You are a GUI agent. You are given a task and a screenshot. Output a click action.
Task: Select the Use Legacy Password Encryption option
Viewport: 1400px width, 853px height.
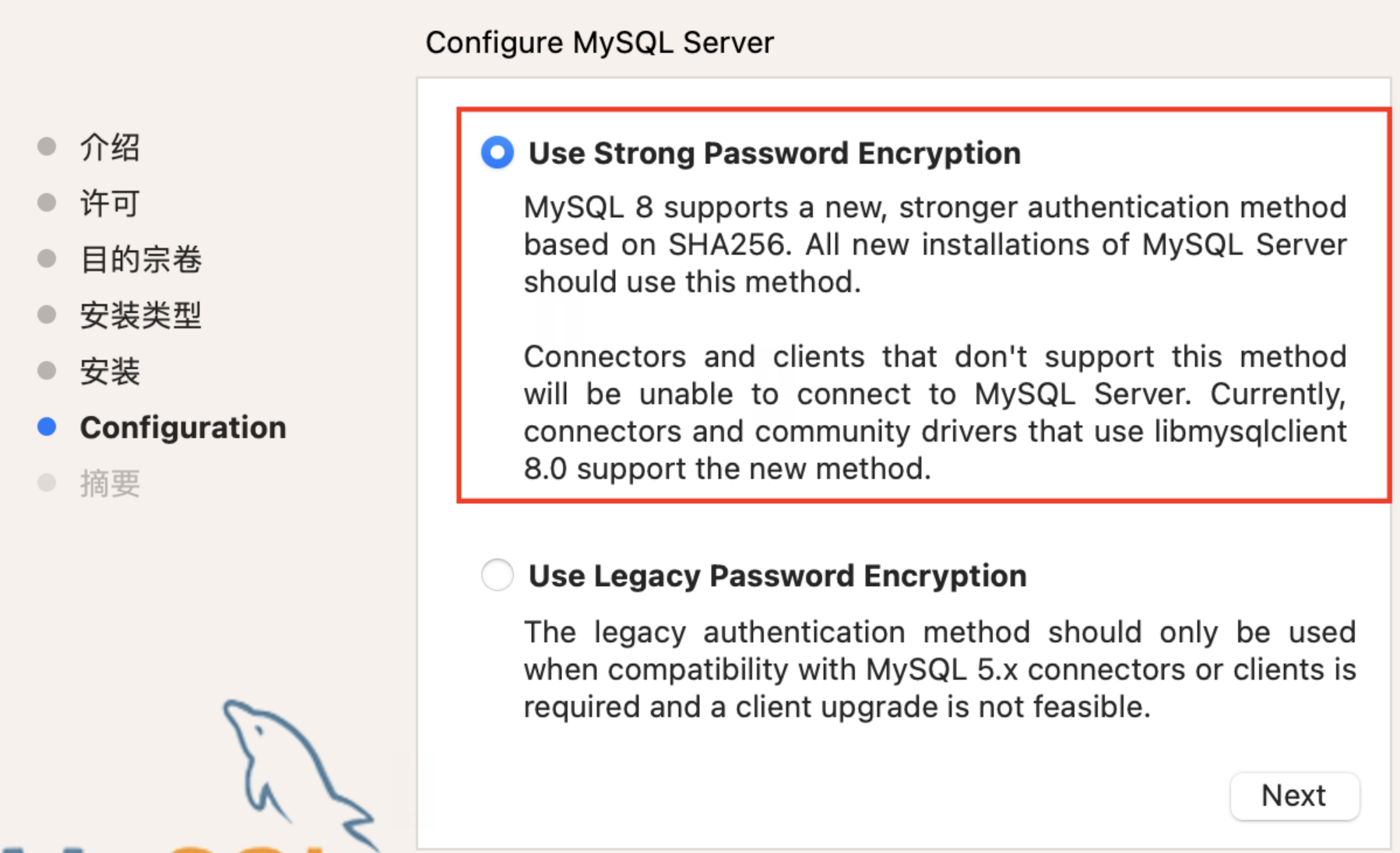497,575
